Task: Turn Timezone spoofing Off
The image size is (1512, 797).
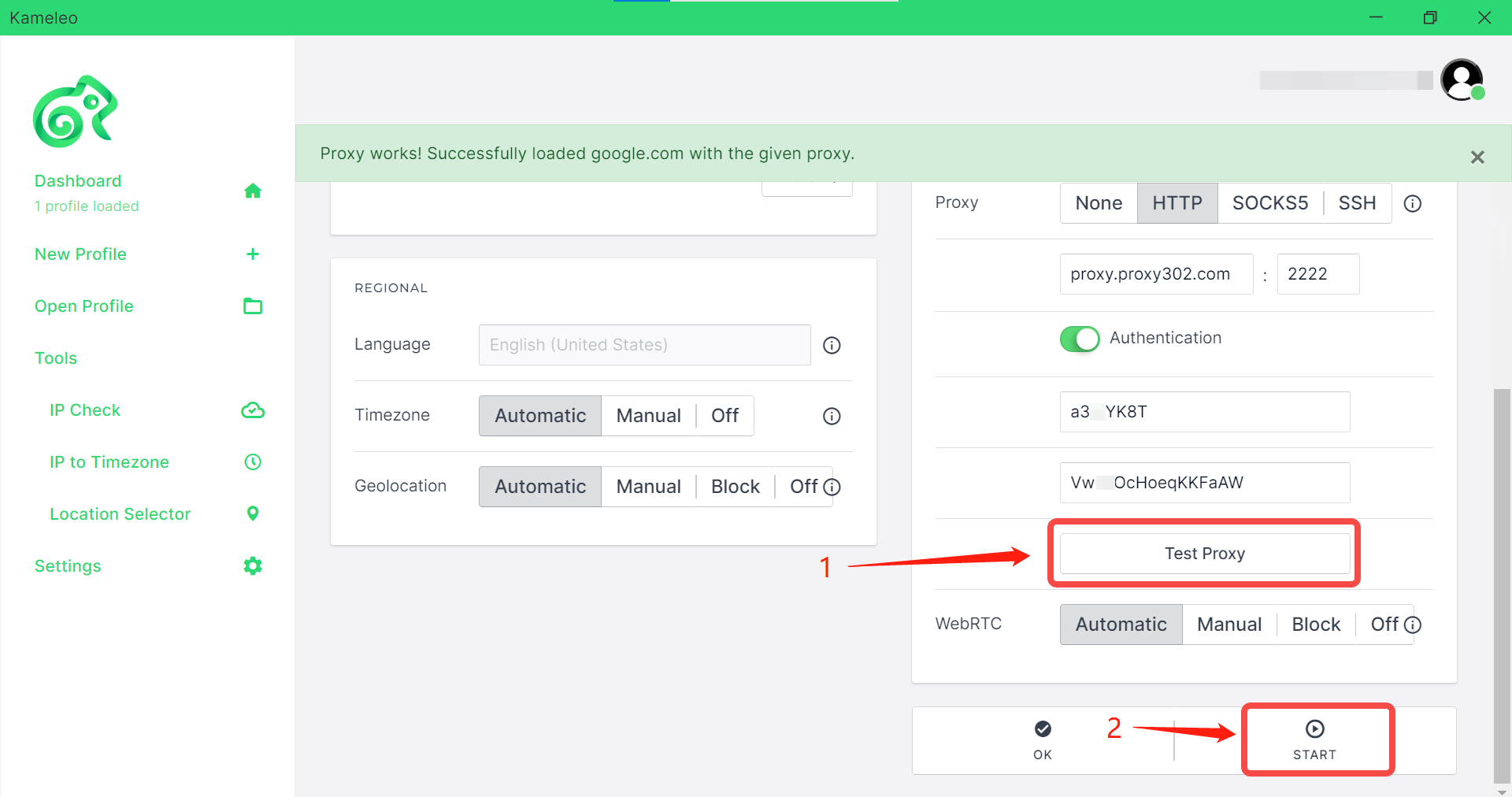Action: coord(724,416)
